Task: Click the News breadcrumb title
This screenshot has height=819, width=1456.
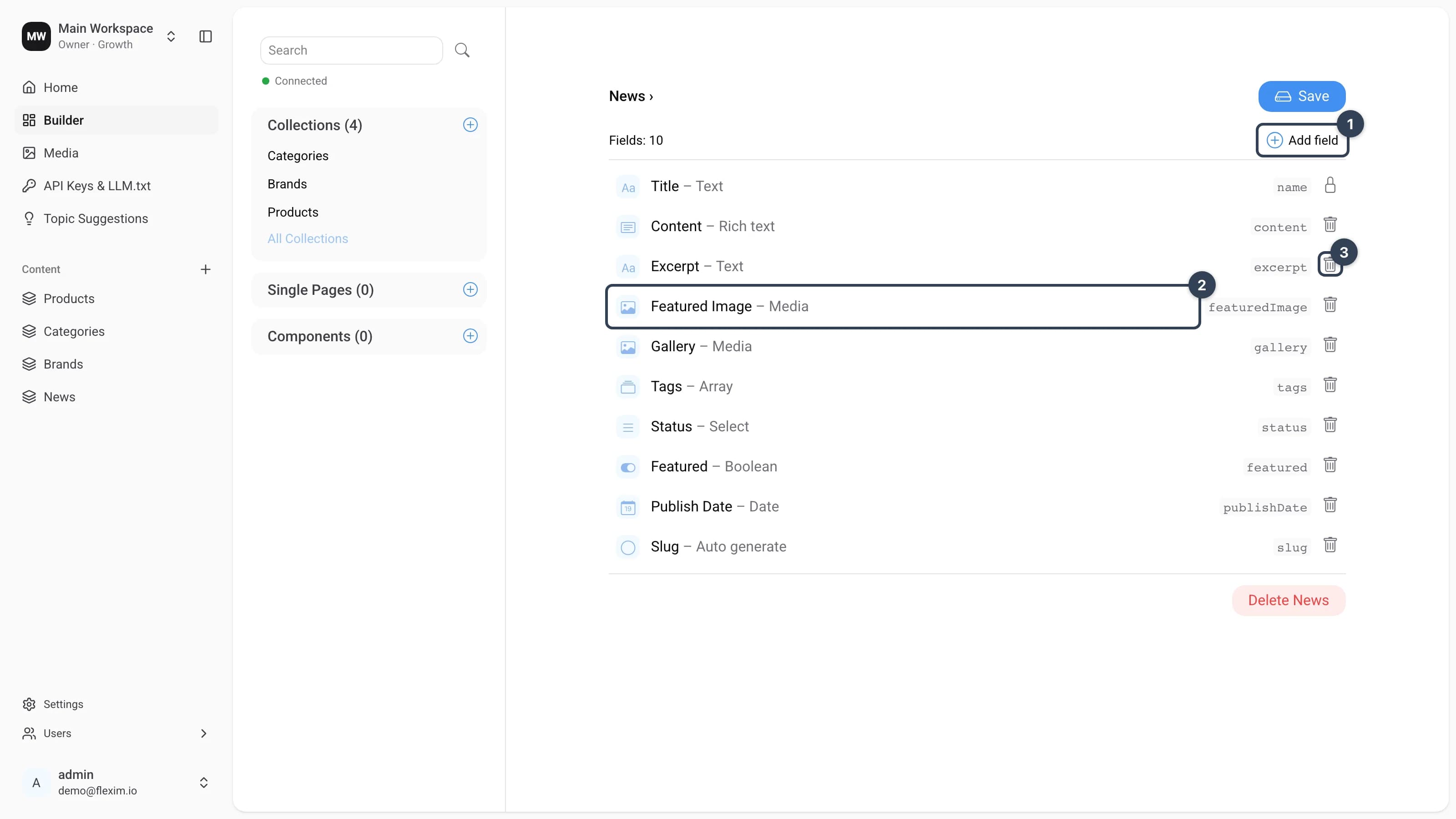Action: (x=627, y=96)
